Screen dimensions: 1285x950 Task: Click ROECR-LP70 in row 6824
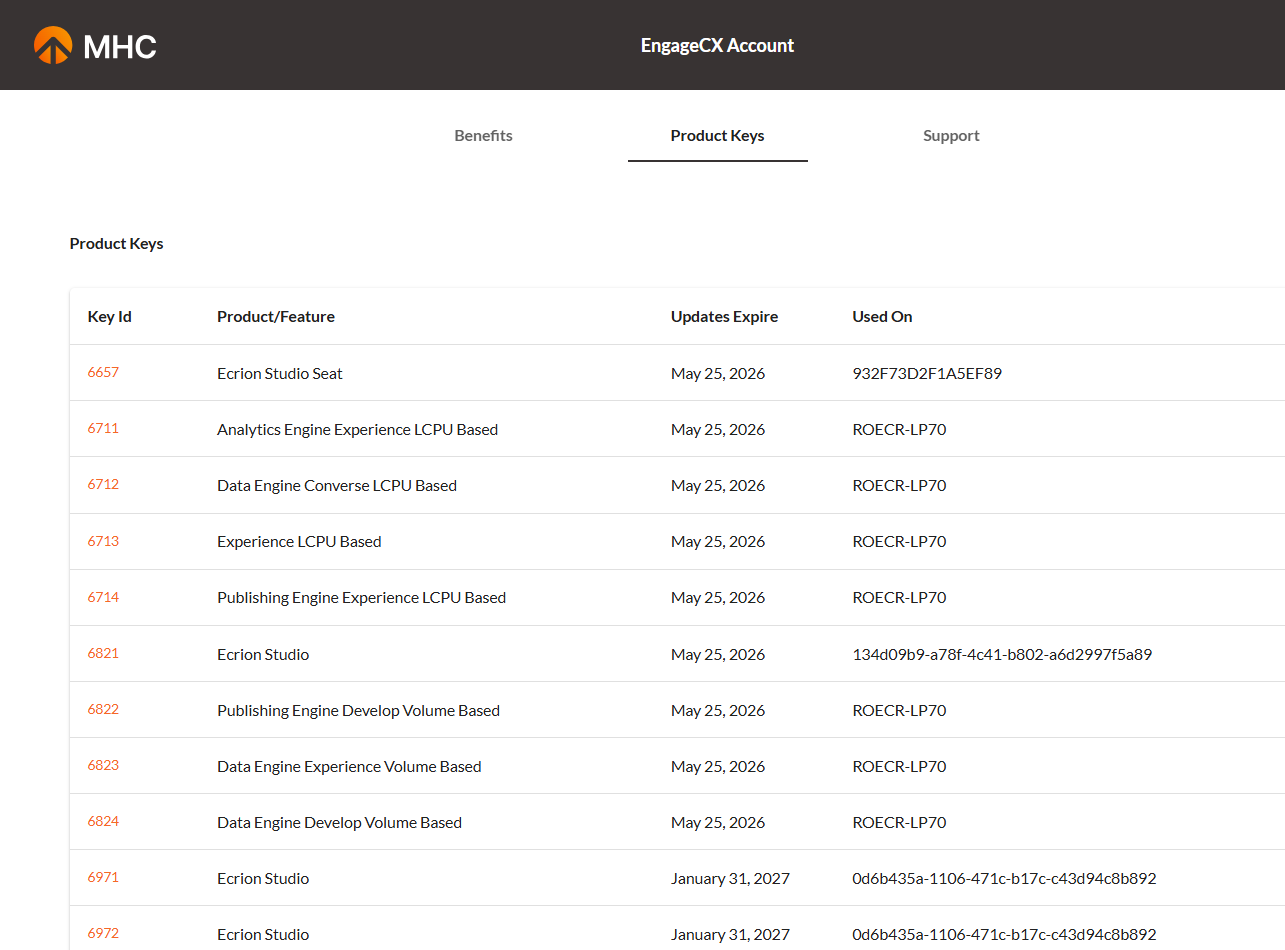[899, 822]
